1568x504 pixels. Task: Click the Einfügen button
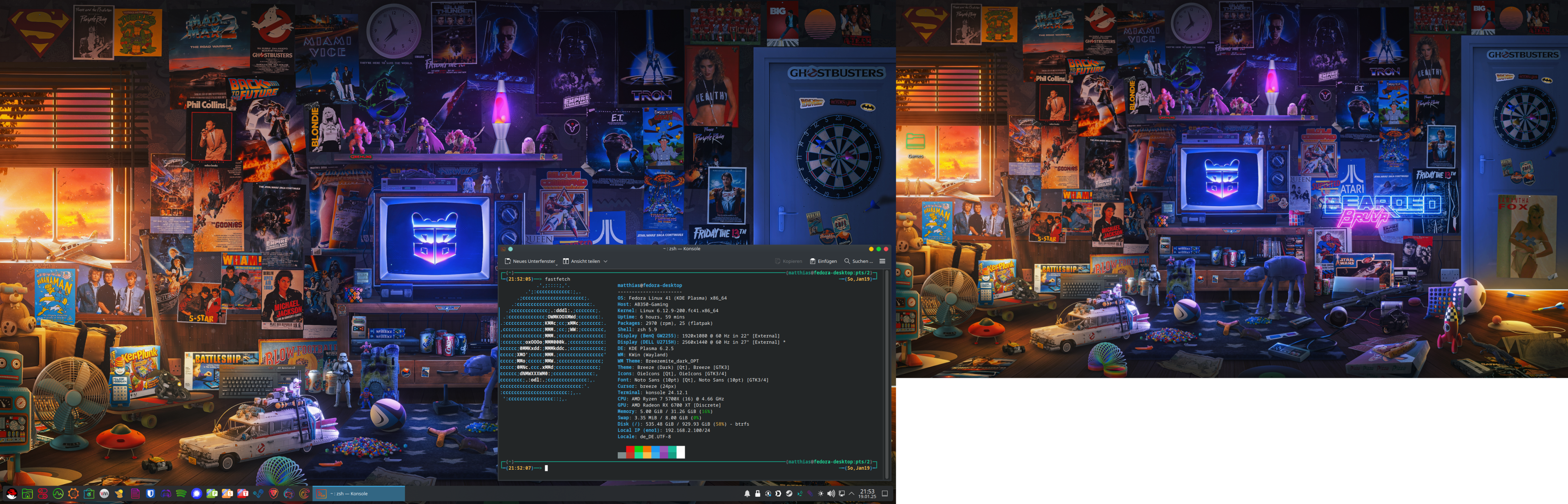tap(823, 261)
